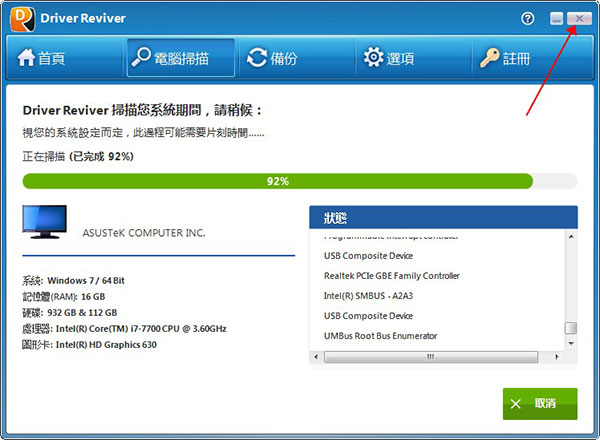The height and width of the screenshot is (440, 600).
Task: Click the 932 GB & 112 GB disk line
Action: tap(69, 313)
